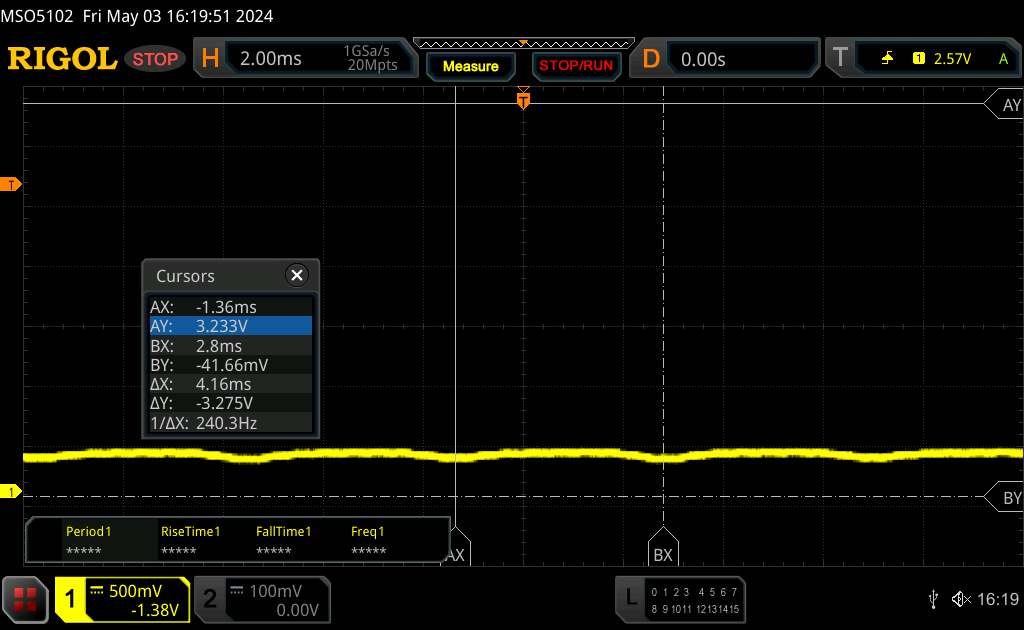Select the 0.00s horizontal delay value

[703, 59]
